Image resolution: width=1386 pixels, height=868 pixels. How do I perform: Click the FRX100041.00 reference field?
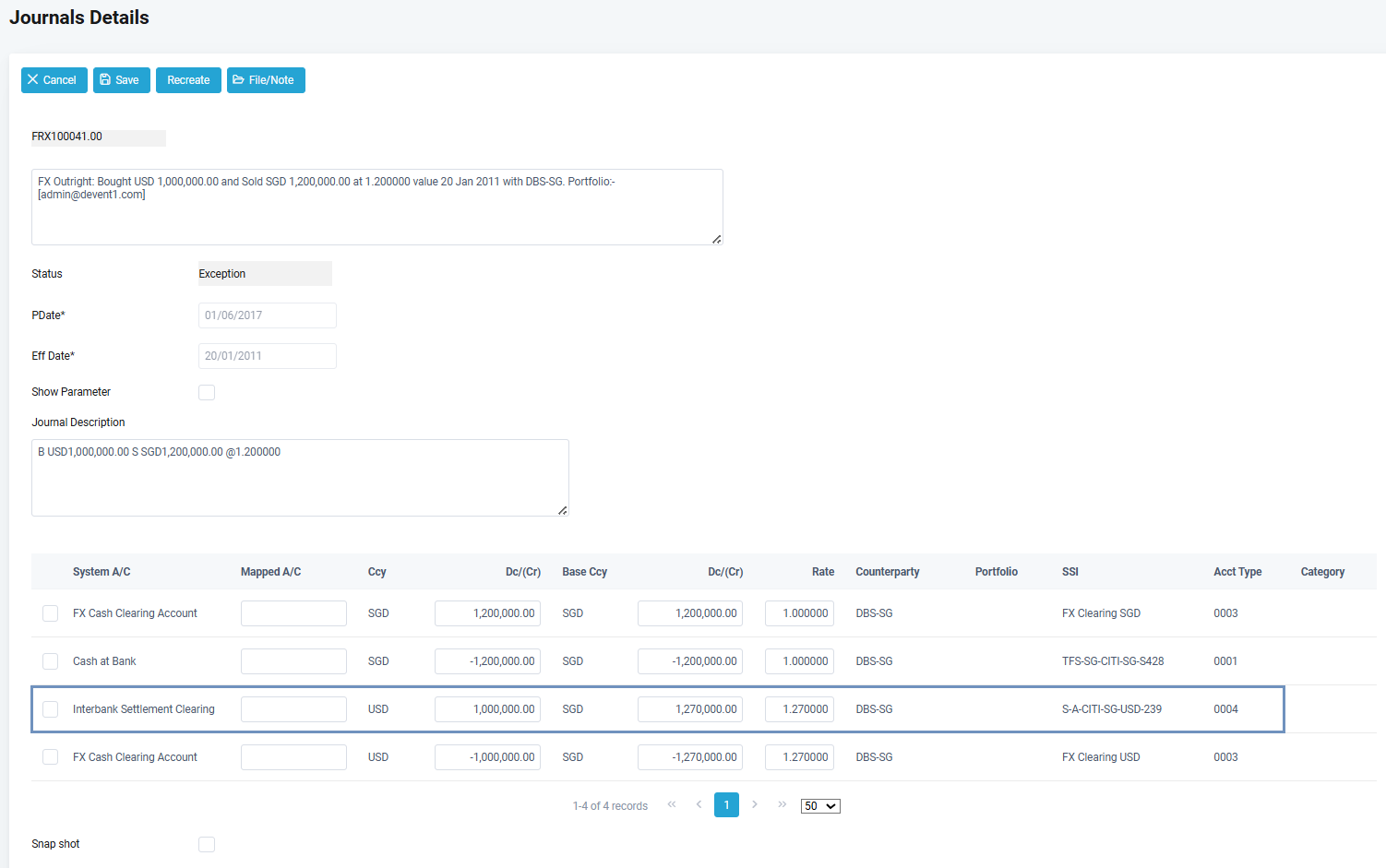point(99,137)
